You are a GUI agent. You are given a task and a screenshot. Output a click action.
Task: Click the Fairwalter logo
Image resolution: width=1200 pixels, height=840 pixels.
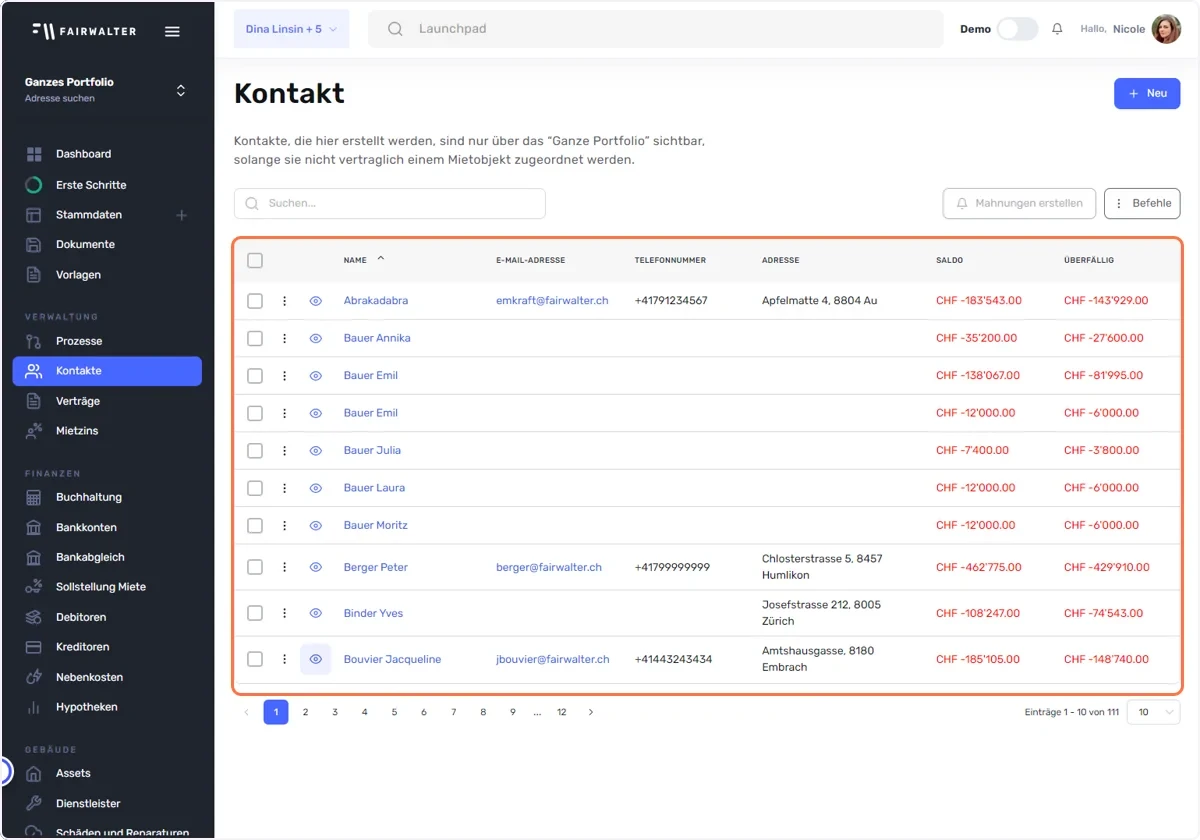pos(83,31)
